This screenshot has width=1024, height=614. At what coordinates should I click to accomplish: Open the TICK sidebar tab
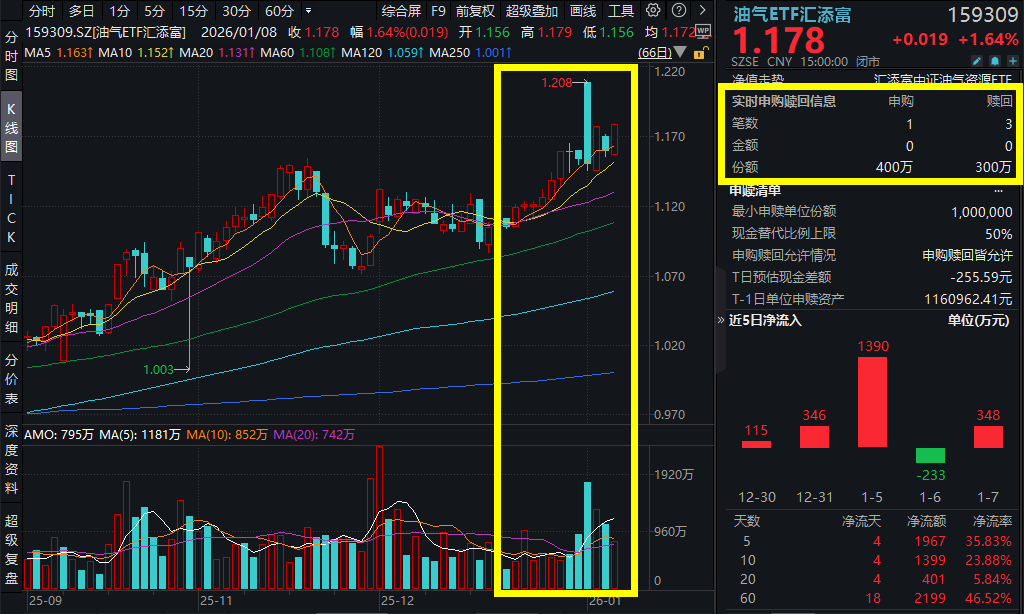11,208
